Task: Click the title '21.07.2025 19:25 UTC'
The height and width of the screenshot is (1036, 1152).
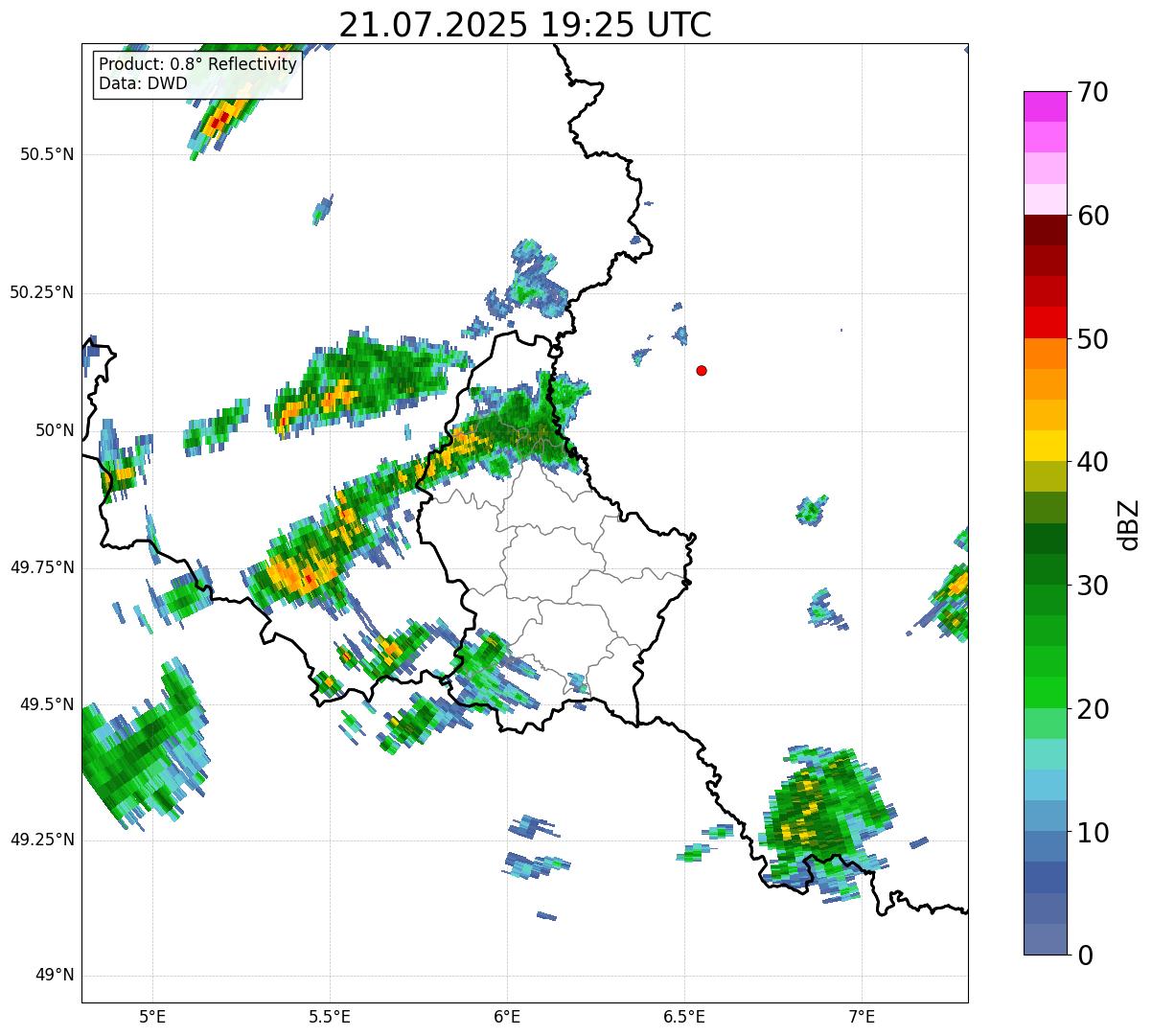Action: (525, 25)
